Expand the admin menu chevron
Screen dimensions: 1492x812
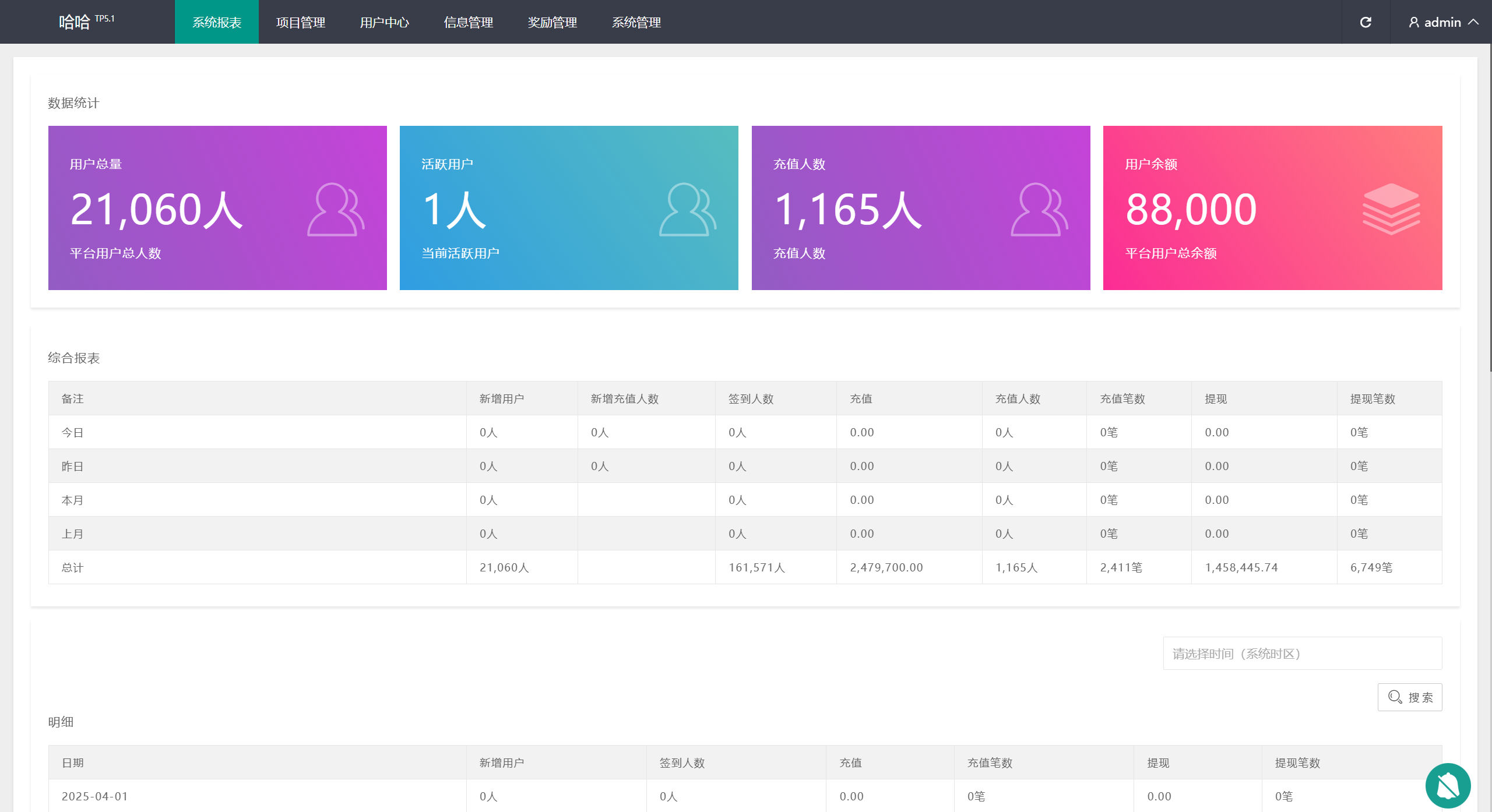tap(1474, 22)
